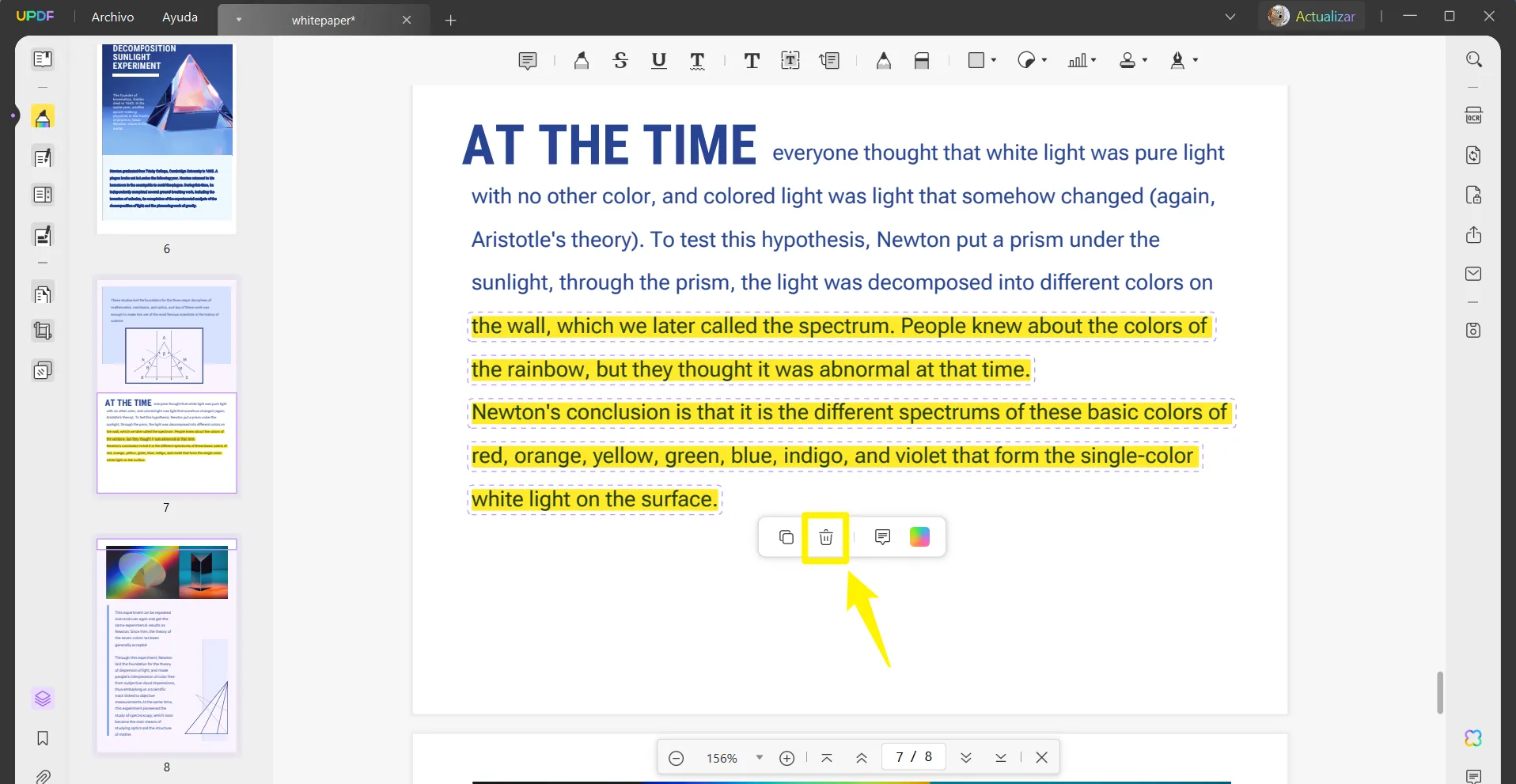The height and width of the screenshot is (784, 1516).
Task: Open the Archivo menu
Action: click(x=112, y=17)
